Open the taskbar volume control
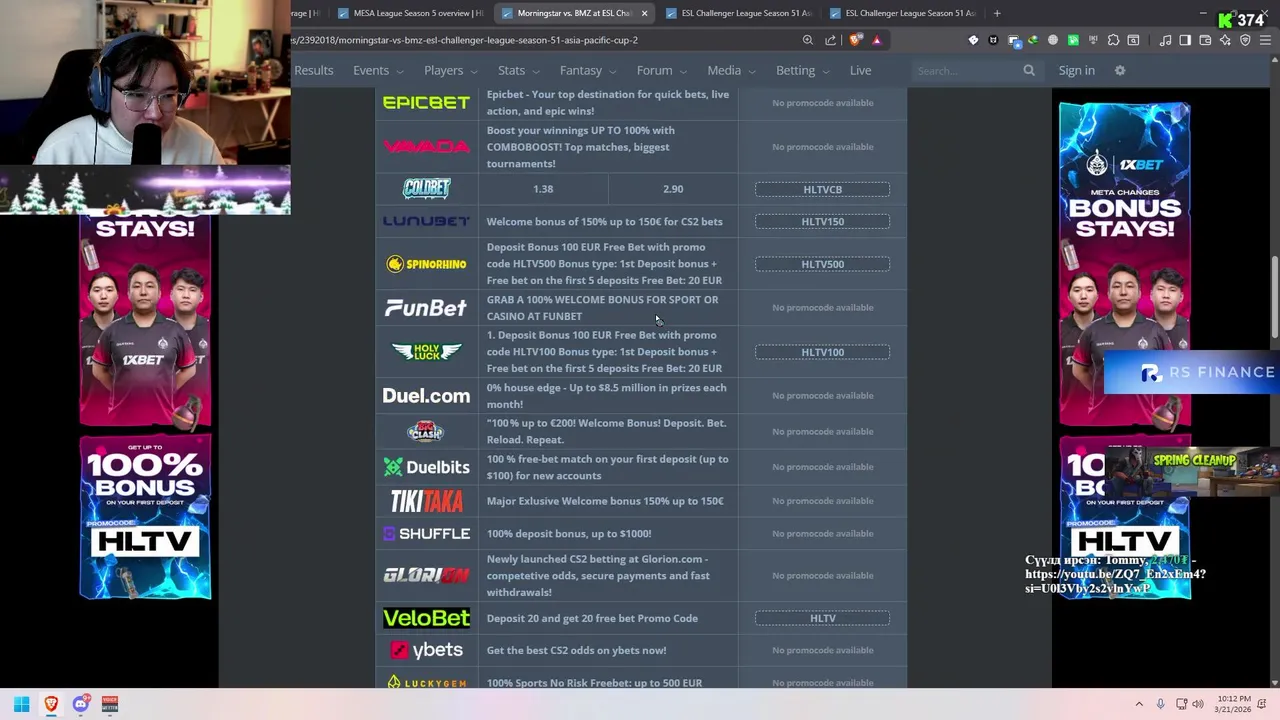The width and height of the screenshot is (1280, 720). (1198, 704)
